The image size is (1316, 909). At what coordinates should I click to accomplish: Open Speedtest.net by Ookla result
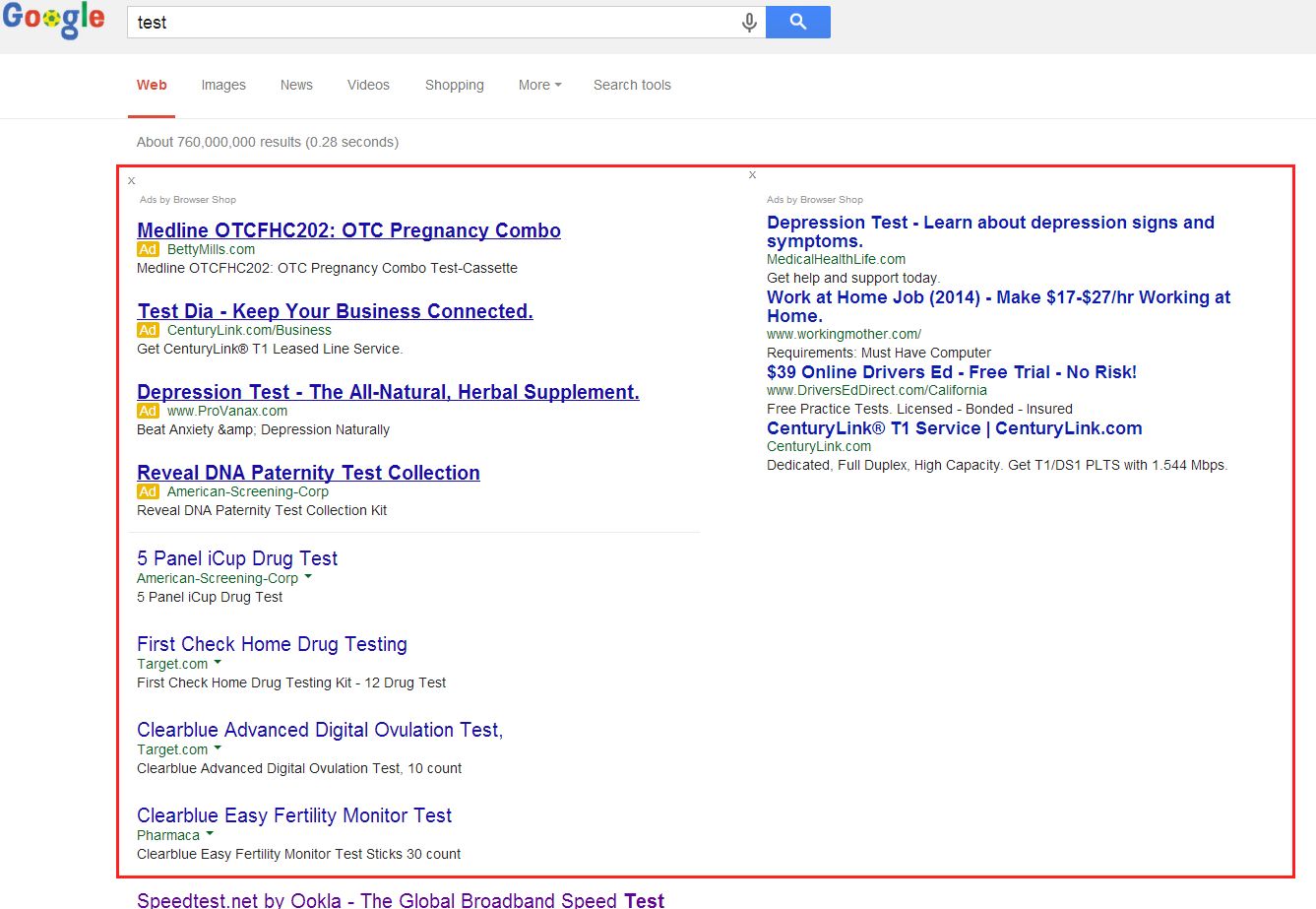[x=400, y=900]
